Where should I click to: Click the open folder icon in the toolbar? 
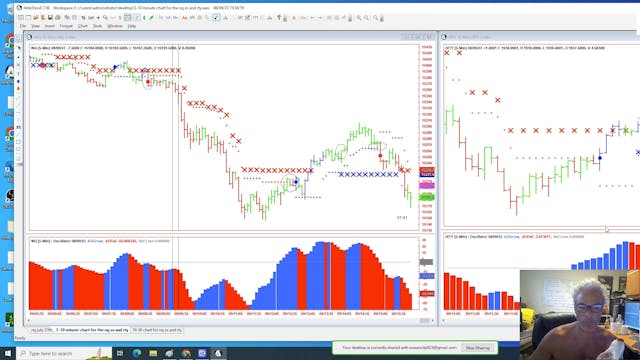[36, 18]
